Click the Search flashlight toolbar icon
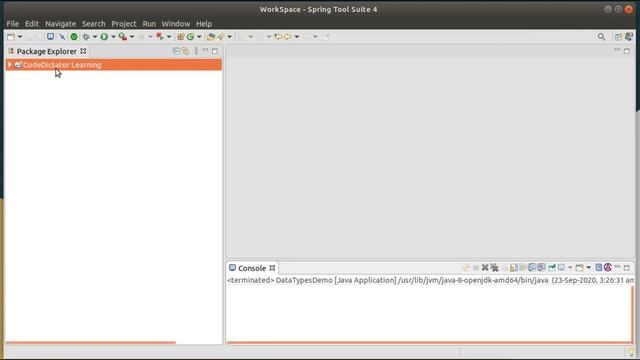Image resolution: width=640 pixels, height=360 pixels. [221, 37]
